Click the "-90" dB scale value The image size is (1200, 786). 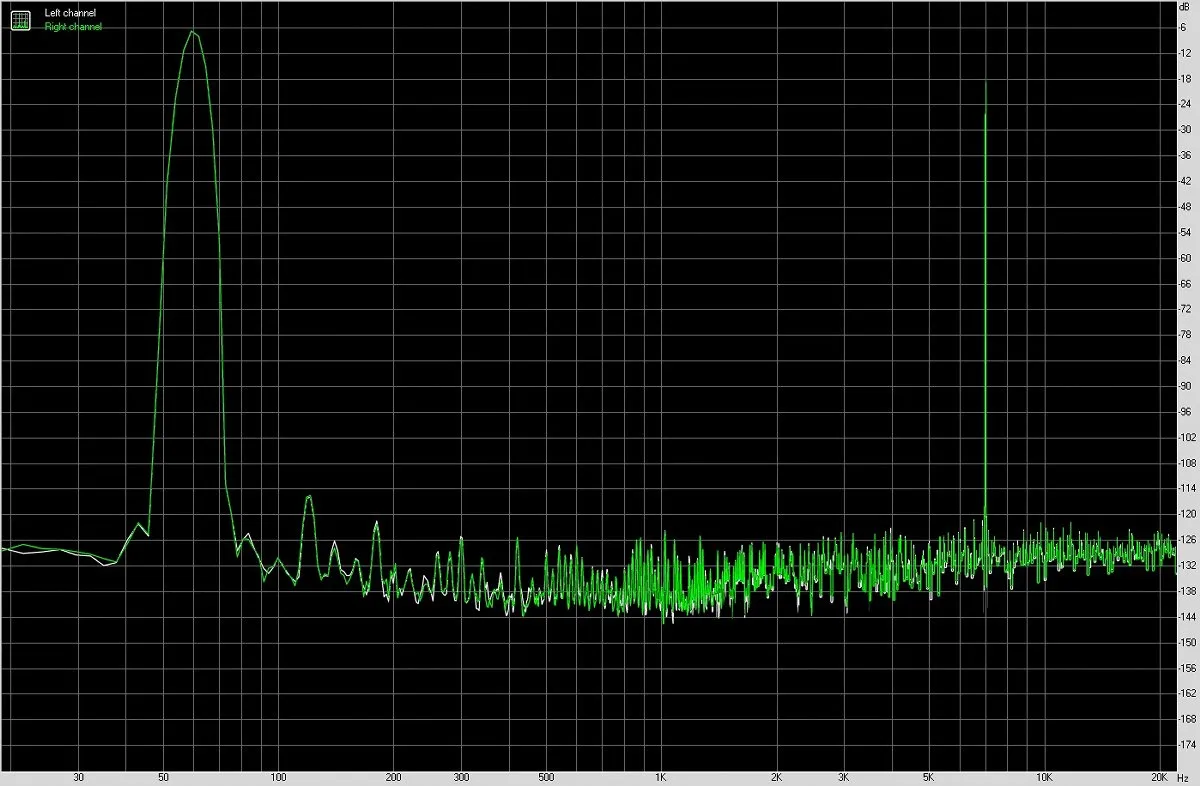point(1186,386)
